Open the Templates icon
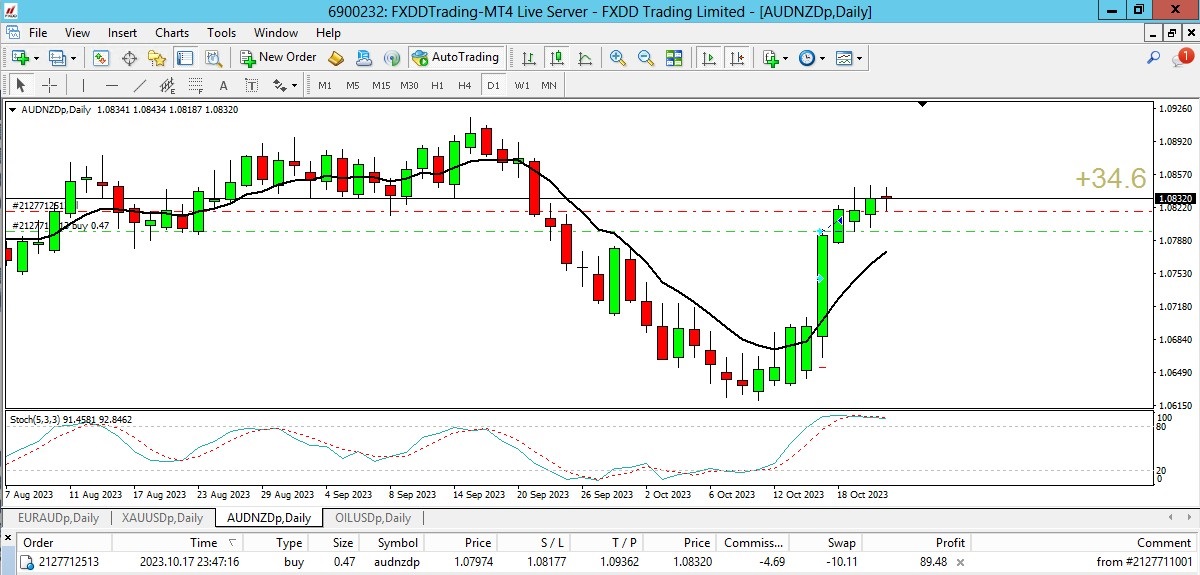 [844, 58]
